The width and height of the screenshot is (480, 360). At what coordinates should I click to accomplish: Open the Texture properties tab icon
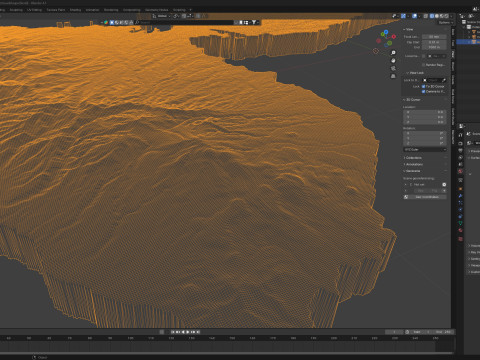pyautogui.click(x=460, y=239)
